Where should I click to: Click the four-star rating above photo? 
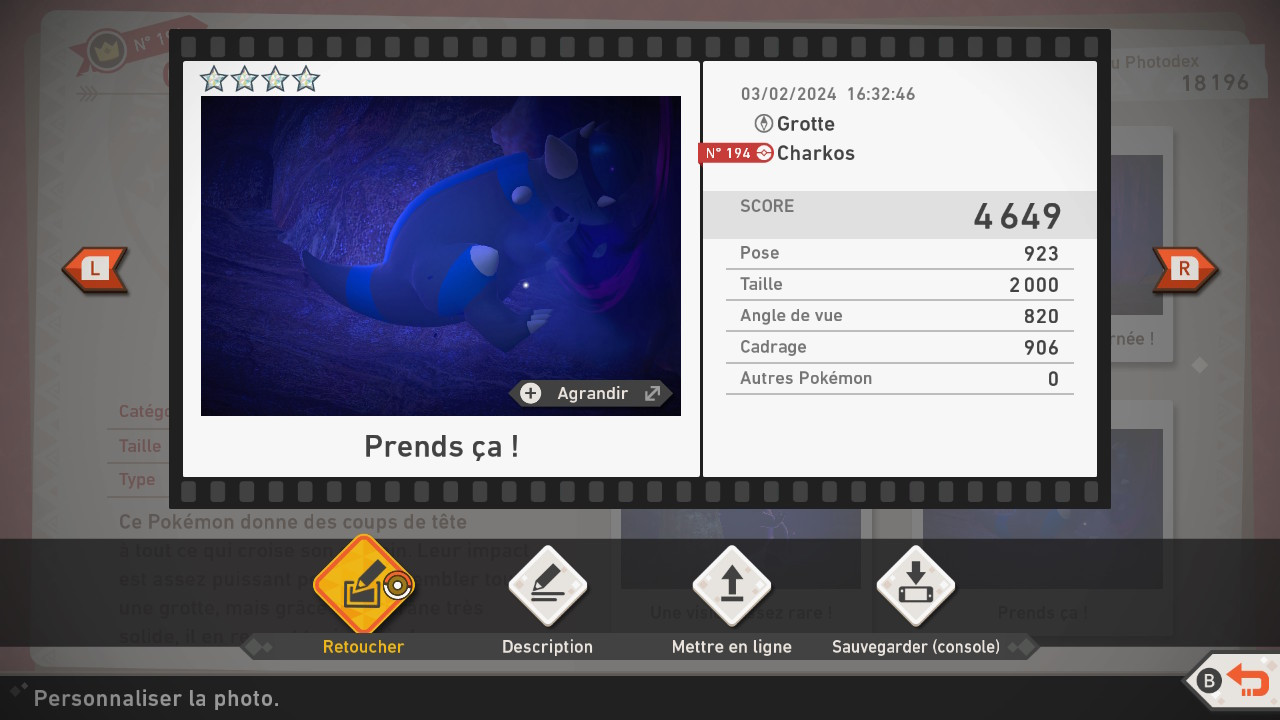(259, 79)
